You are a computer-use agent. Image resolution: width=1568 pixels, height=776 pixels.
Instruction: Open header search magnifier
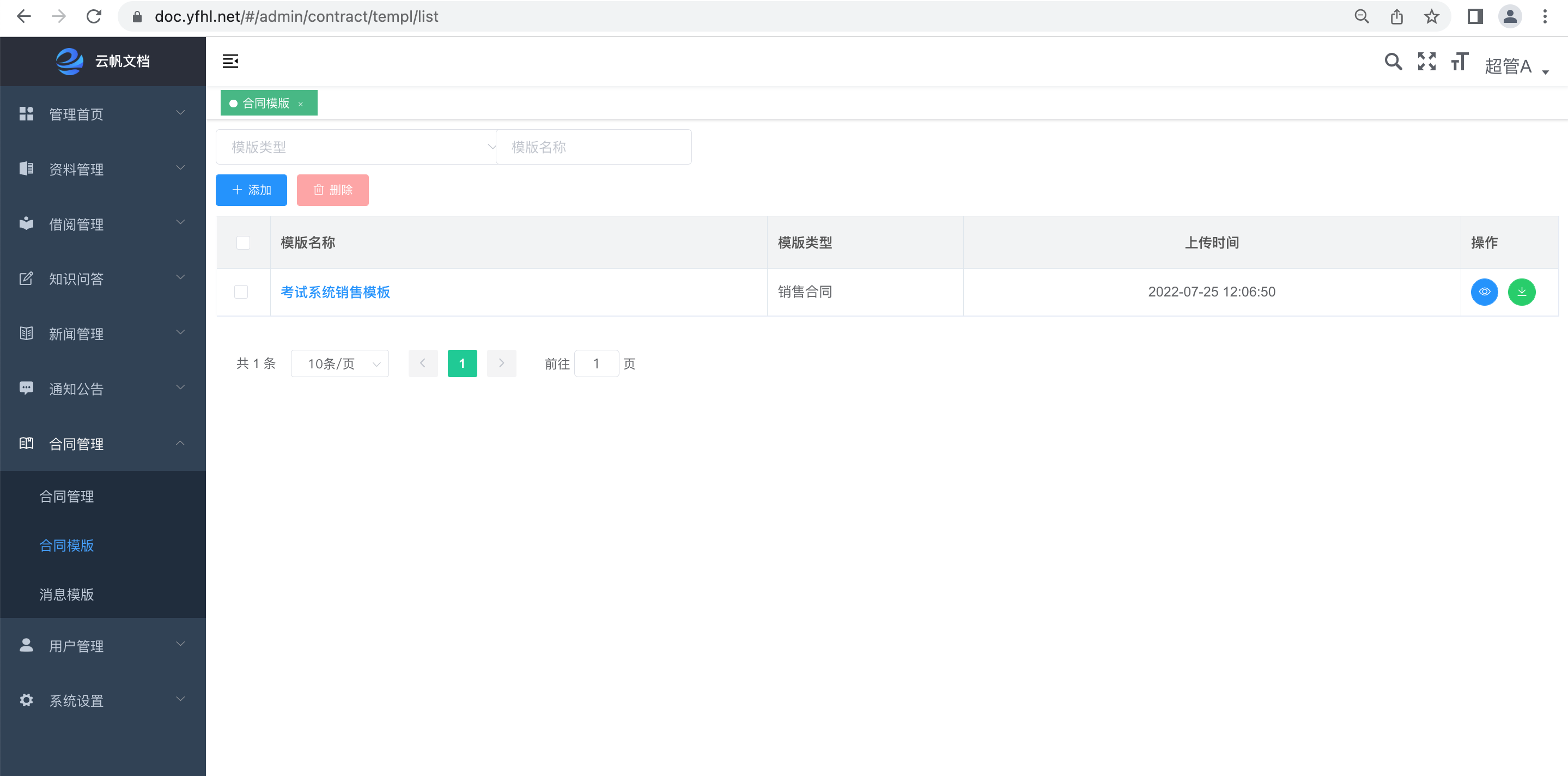(1393, 62)
